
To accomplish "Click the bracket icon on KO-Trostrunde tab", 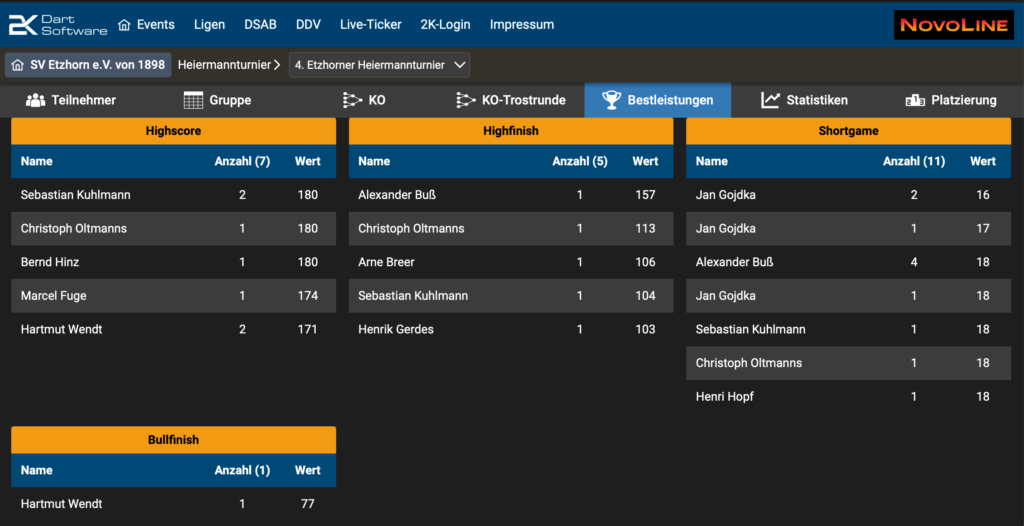I will click(x=466, y=100).
